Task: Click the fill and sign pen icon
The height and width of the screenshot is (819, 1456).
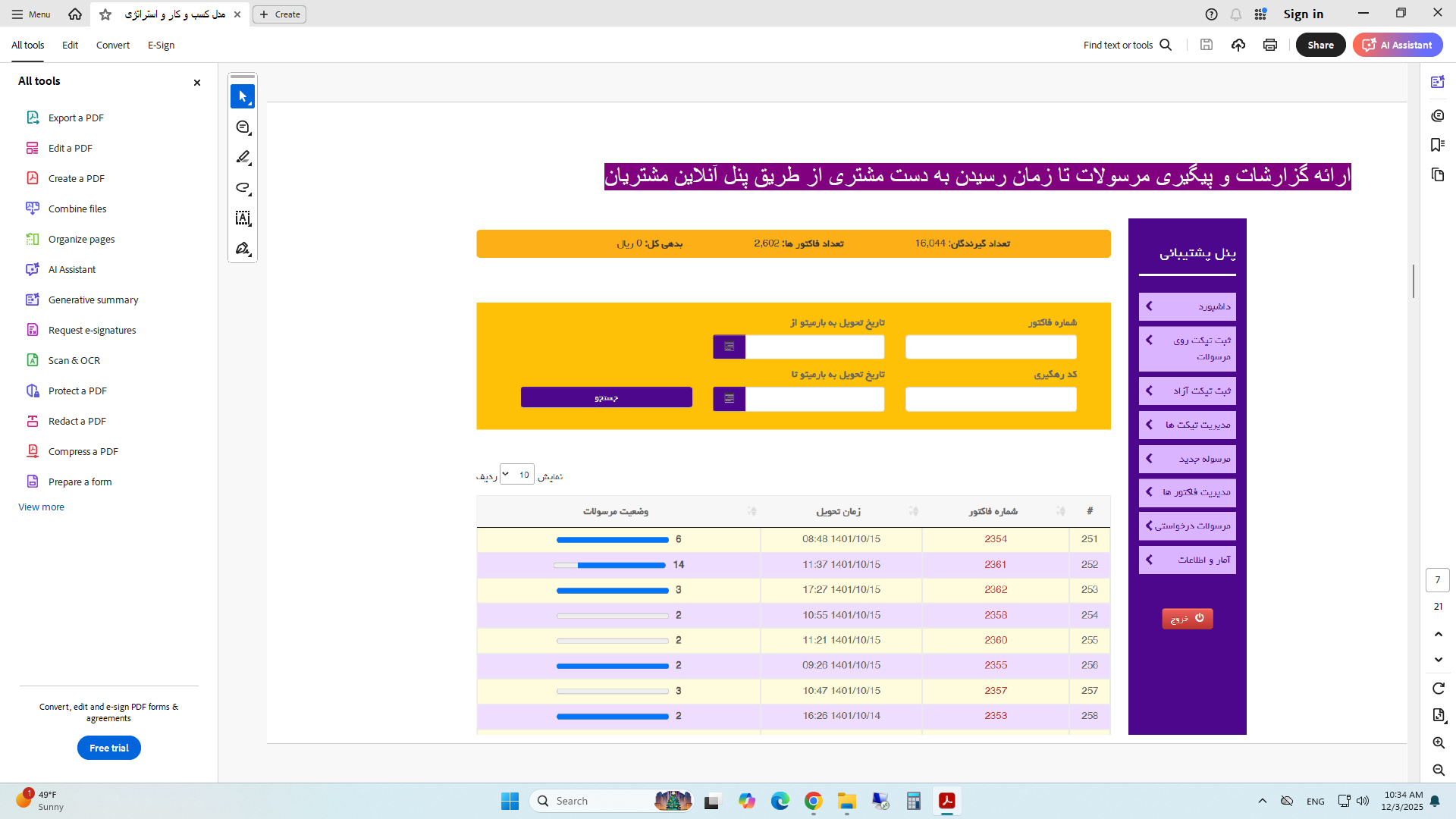Action: pyautogui.click(x=243, y=249)
